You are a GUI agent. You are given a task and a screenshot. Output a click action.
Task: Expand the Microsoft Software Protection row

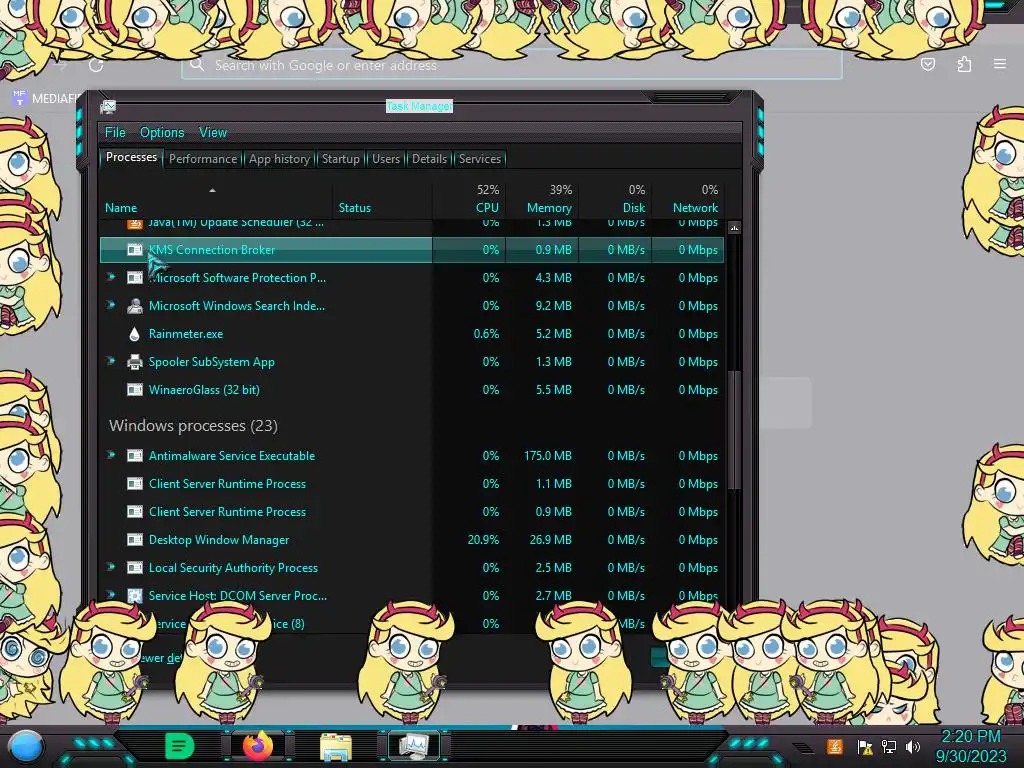(111, 277)
